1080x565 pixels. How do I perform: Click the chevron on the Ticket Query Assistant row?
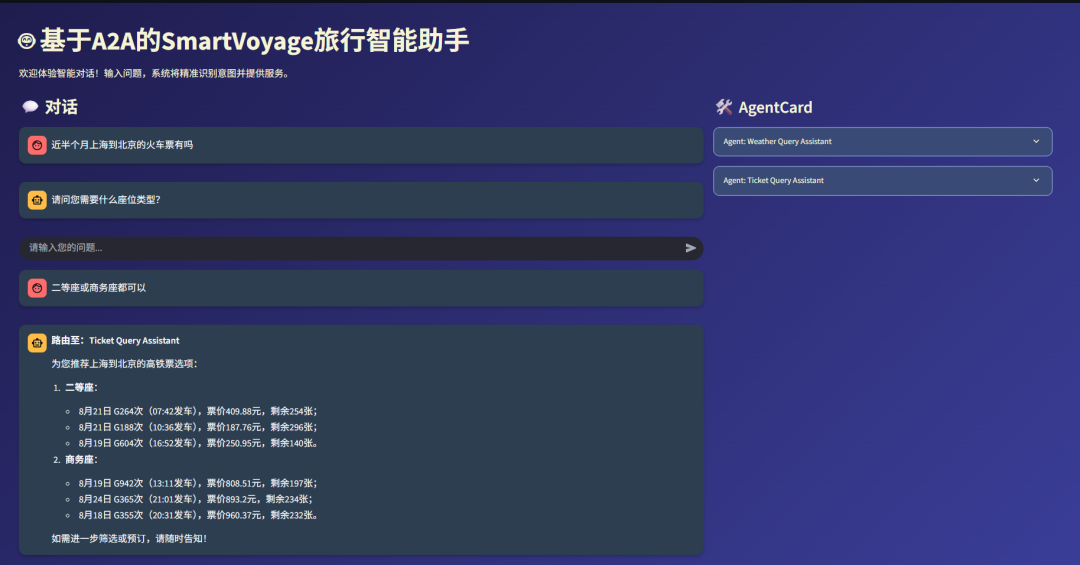1036,181
